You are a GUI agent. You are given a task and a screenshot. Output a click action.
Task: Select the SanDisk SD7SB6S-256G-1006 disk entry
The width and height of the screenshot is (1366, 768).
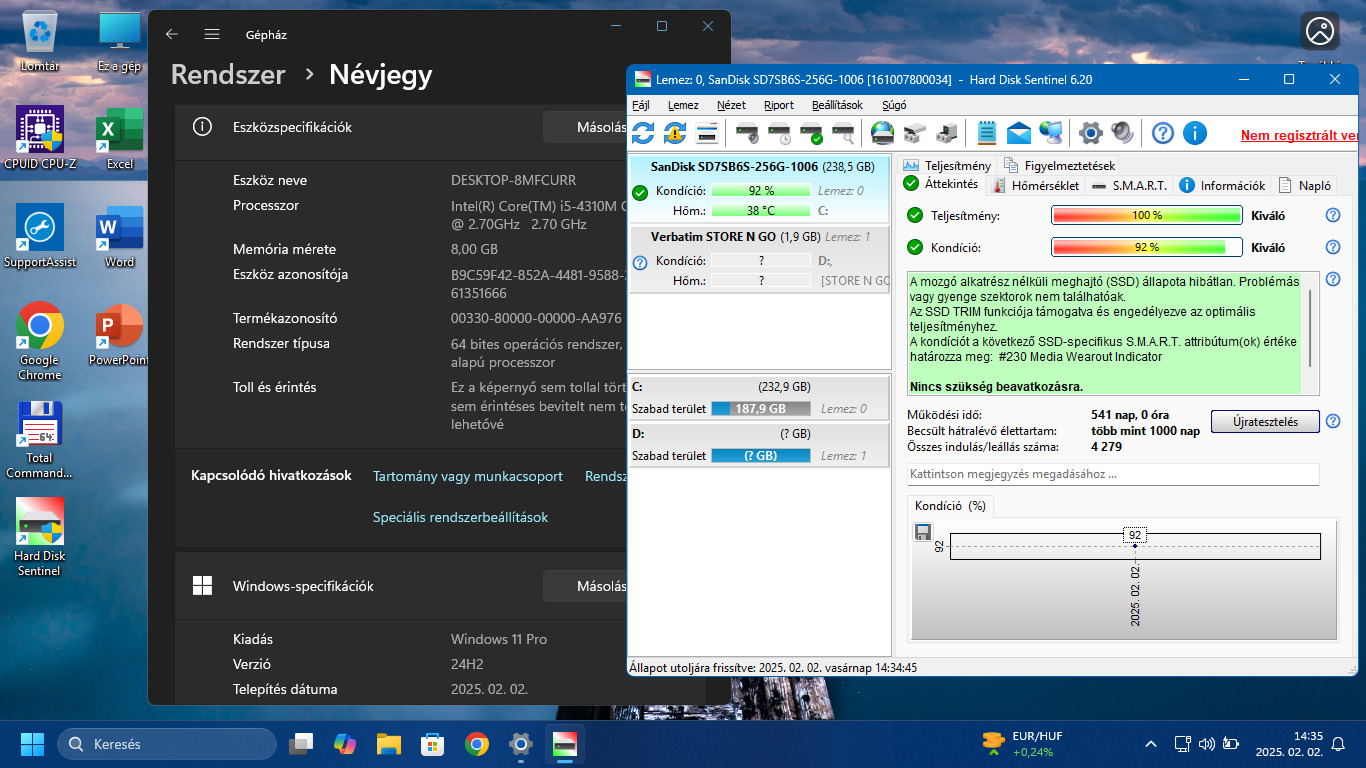tap(760, 188)
